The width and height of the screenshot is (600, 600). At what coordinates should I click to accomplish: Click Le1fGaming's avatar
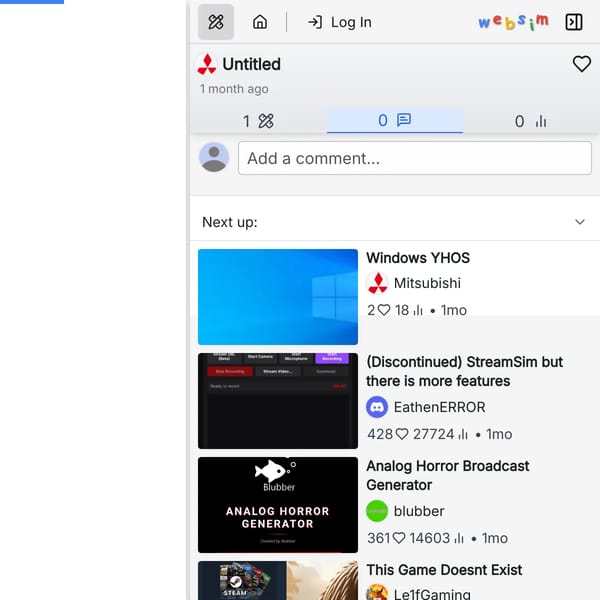[377, 592]
